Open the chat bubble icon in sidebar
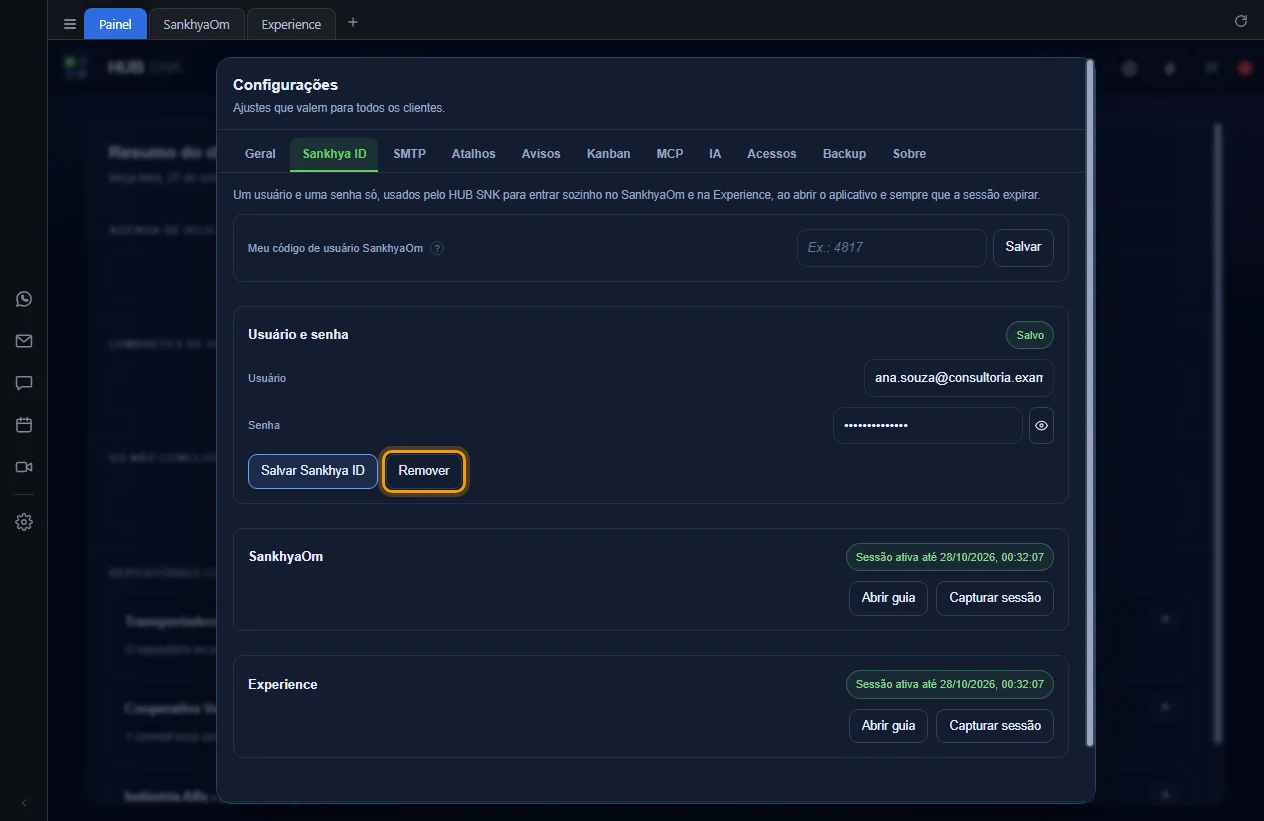This screenshot has height=821, width=1264. coord(24,383)
